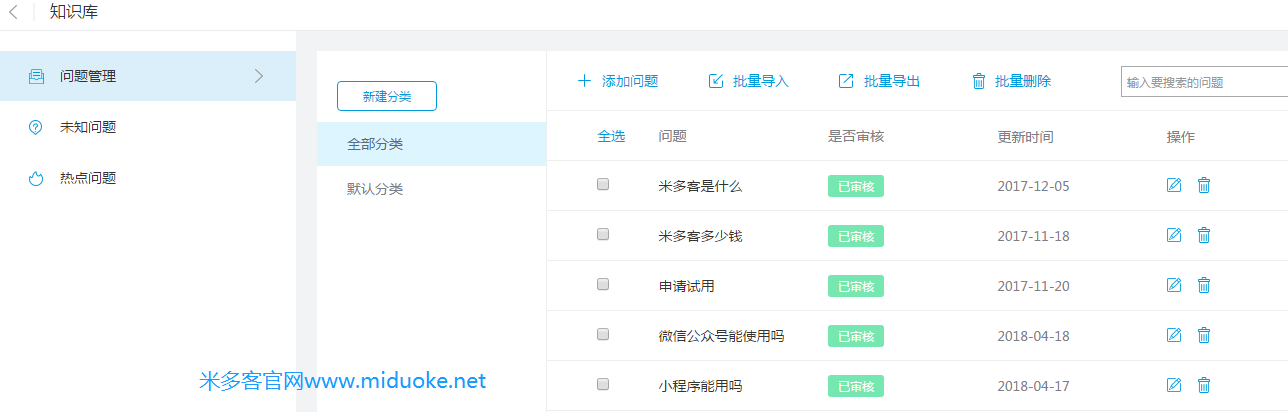Click delete trash icon for 米多客是什么 row
Screen dimensions: 1288x412
[x=1204, y=185]
